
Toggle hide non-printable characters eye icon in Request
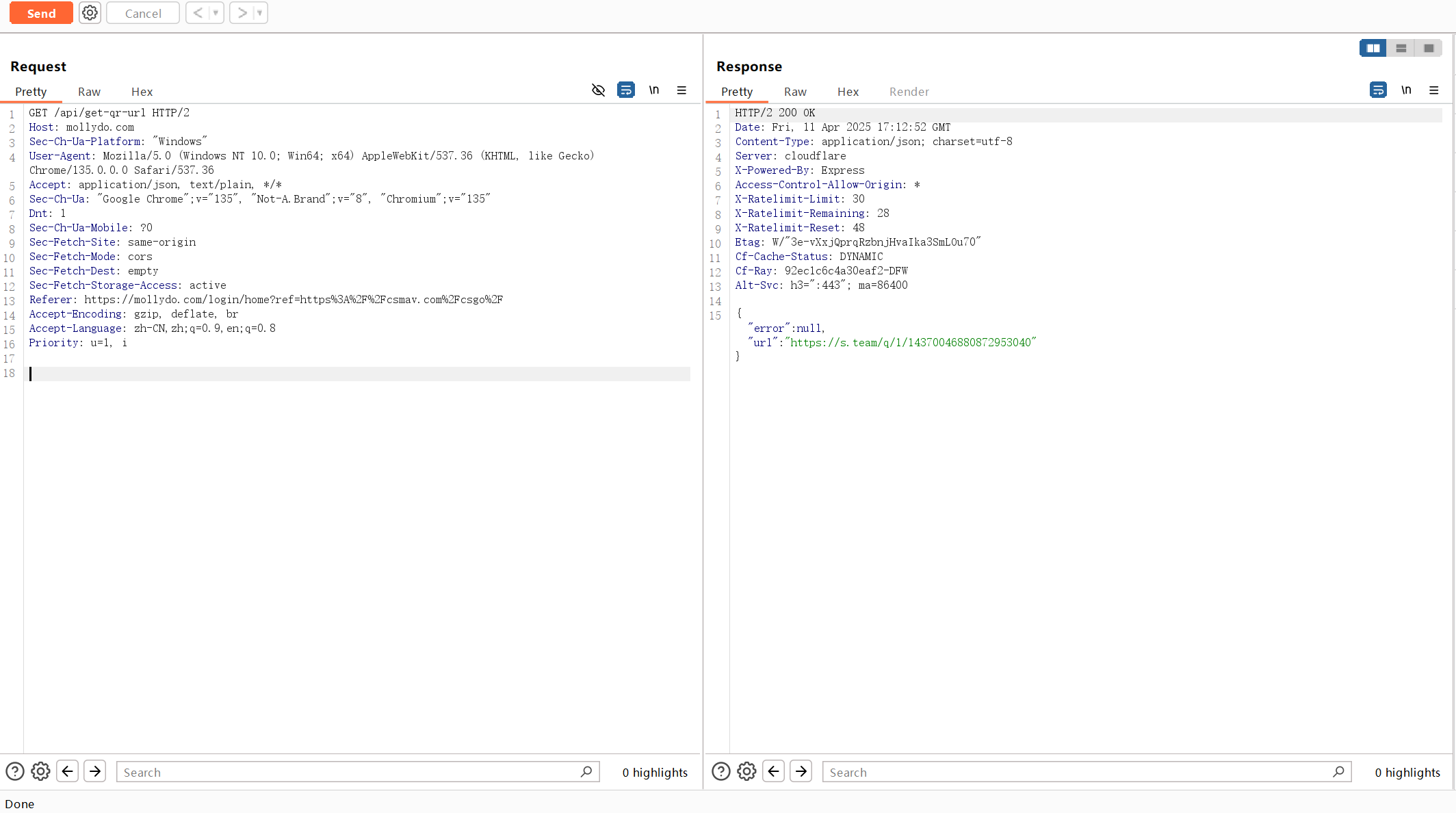pos(598,90)
